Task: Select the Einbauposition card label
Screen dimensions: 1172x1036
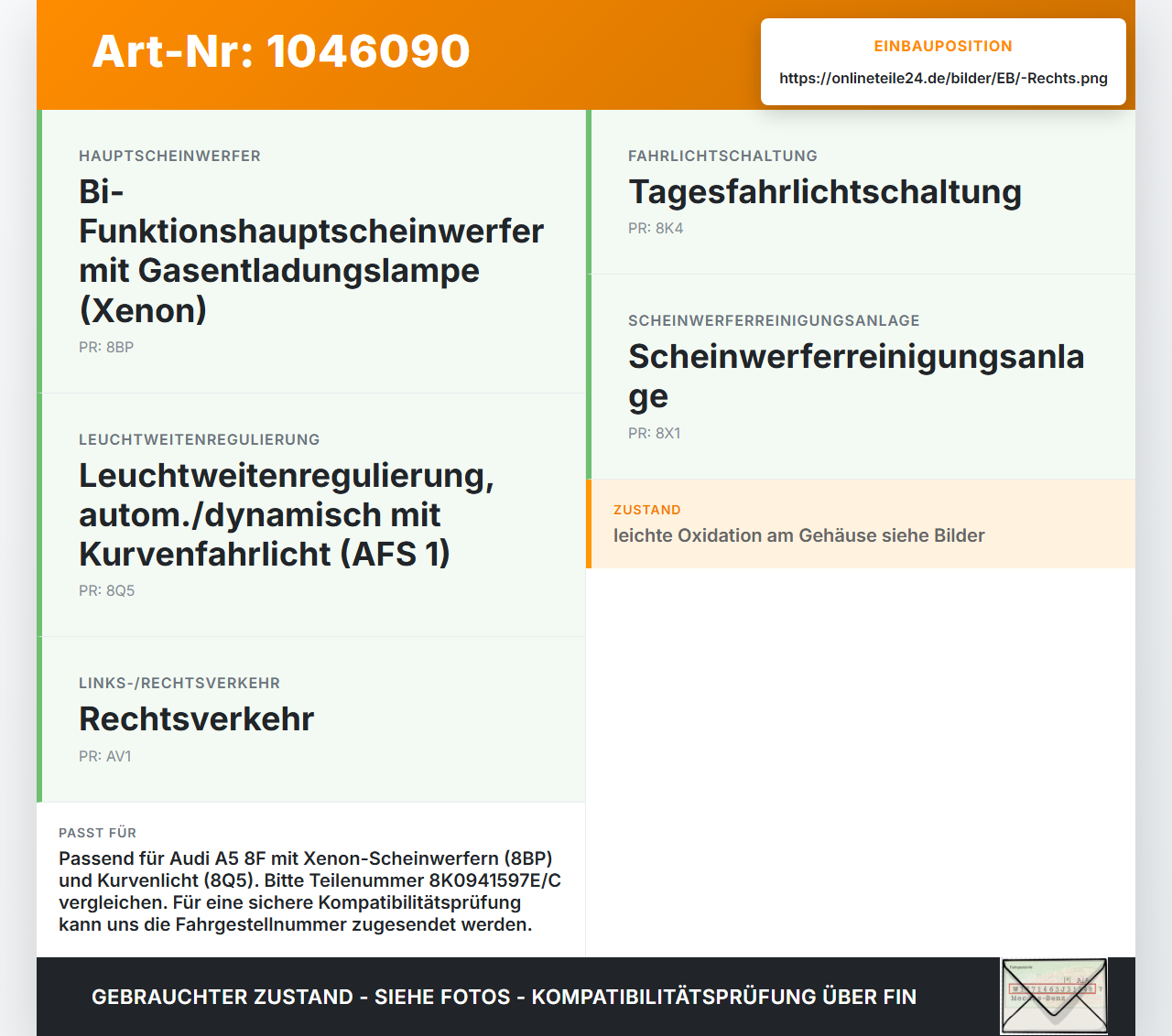Action: [943, 46]
